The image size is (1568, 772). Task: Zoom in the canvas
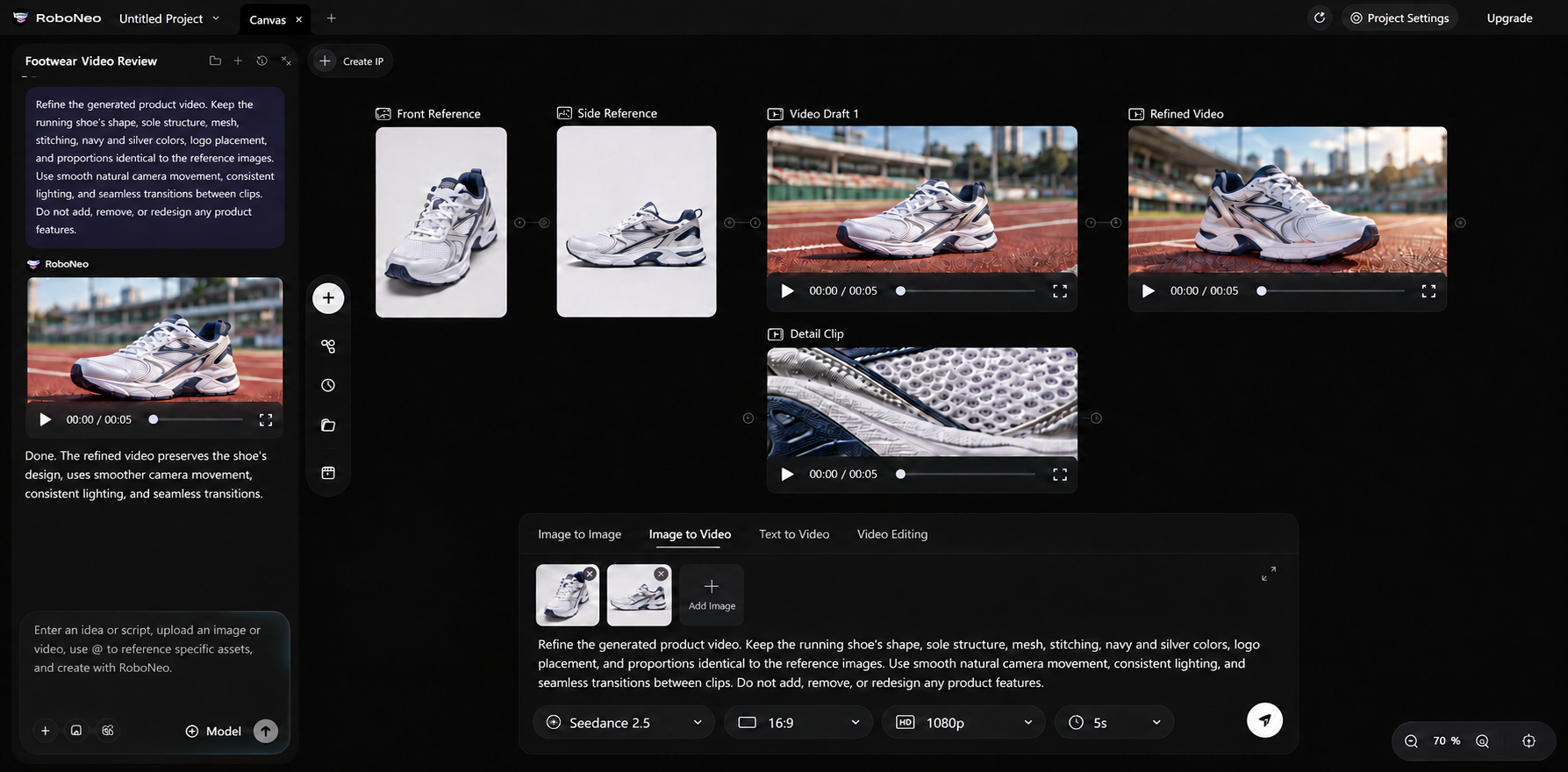(1482, 741)
